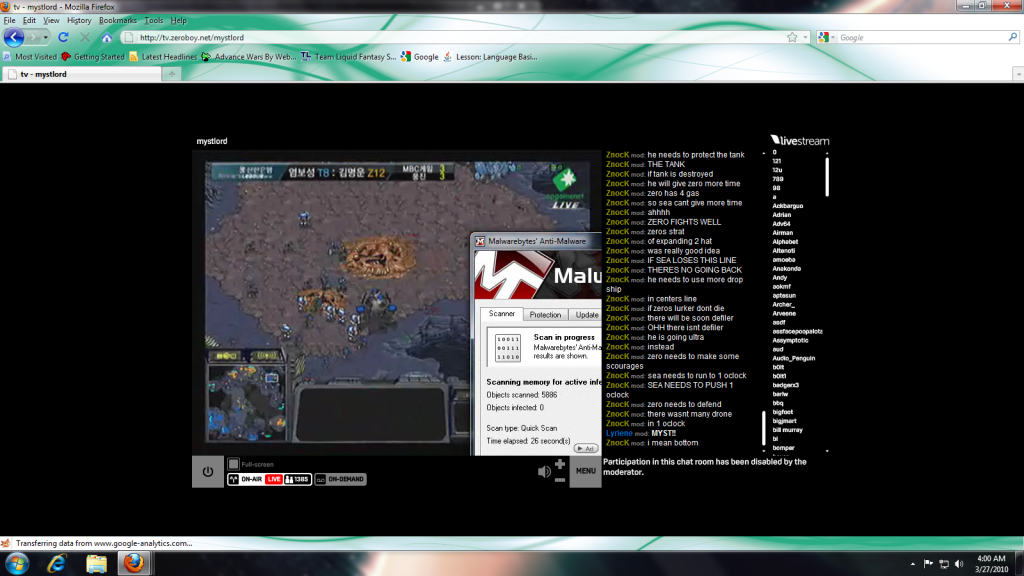Open the address bar history dropdown
Image resolution: width=1024 pixels, height=576 pixels.
click(805, 37)
